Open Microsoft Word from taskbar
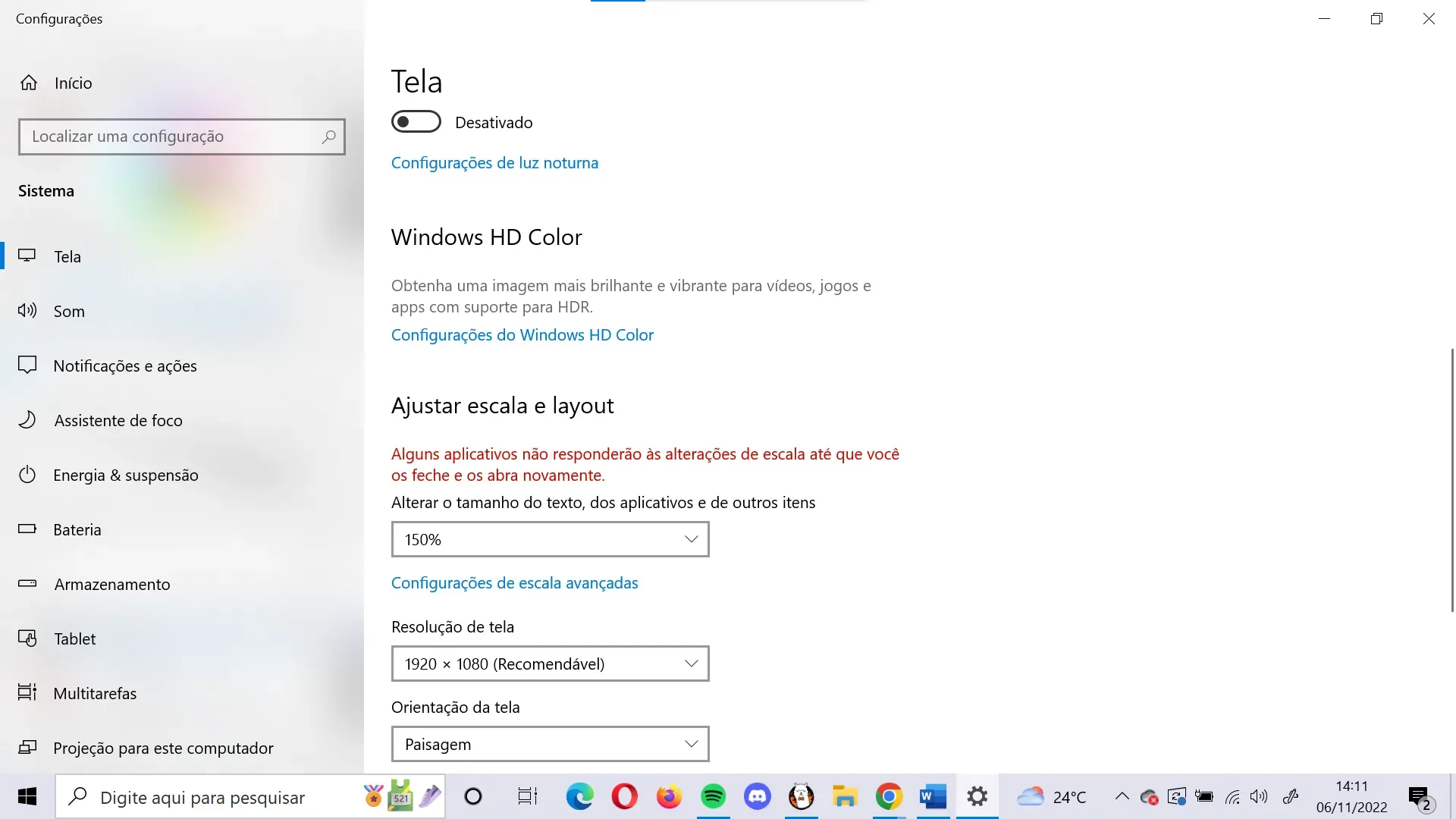1456x819 pixels. 933,797
